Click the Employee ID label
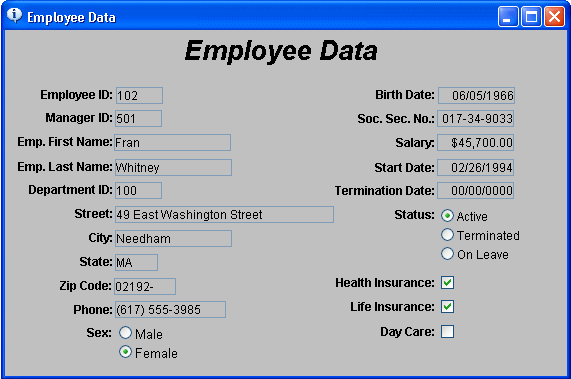571x379 pixels. pyautogui.click(x=76, y=95)
